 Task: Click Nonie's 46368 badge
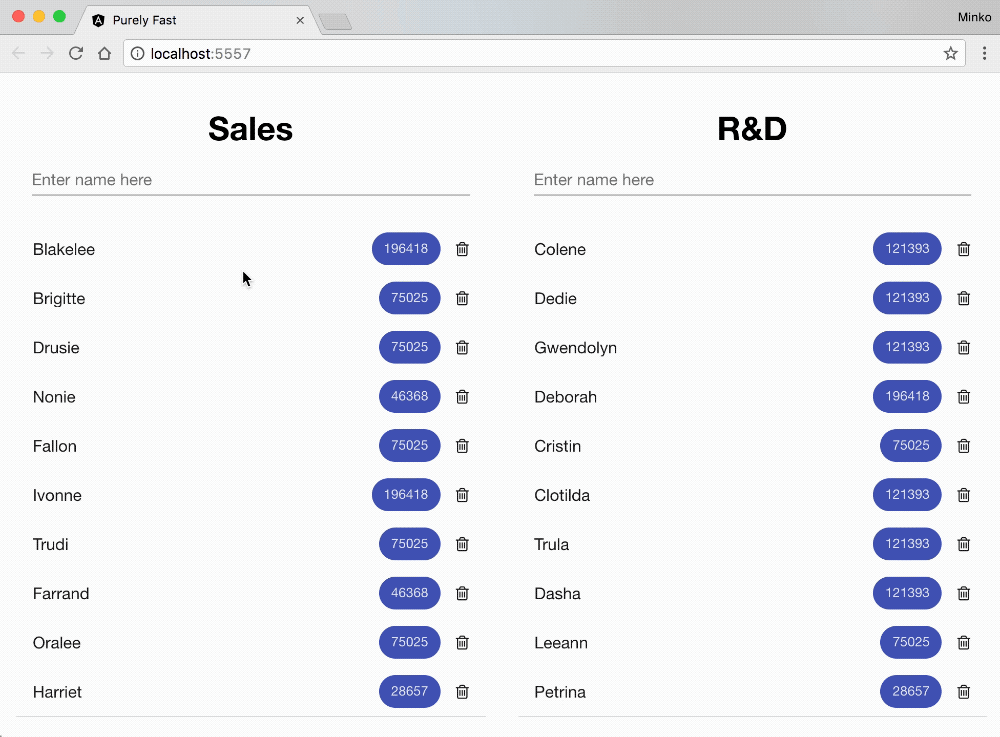click(409, 397)
